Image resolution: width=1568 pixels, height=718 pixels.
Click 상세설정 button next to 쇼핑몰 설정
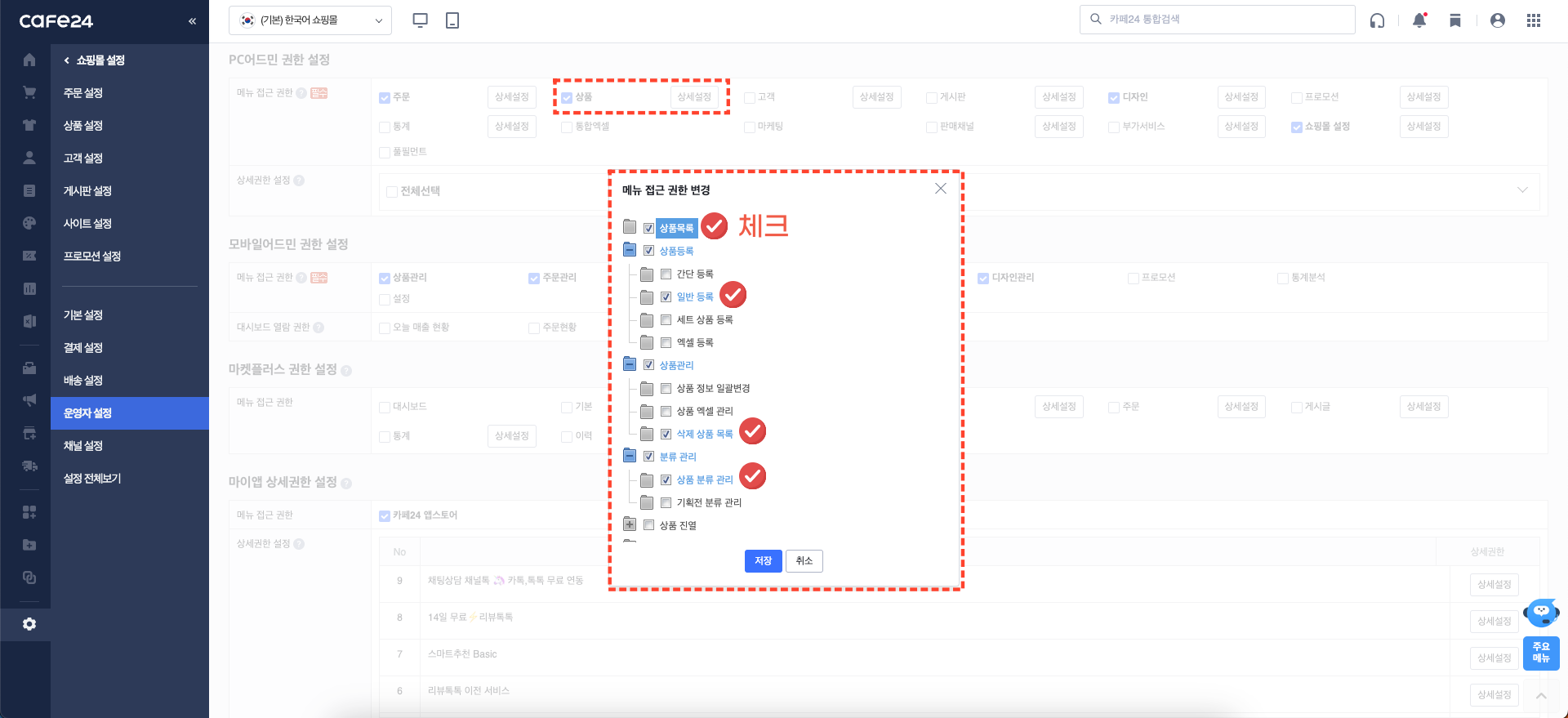tap(1423, 127)
